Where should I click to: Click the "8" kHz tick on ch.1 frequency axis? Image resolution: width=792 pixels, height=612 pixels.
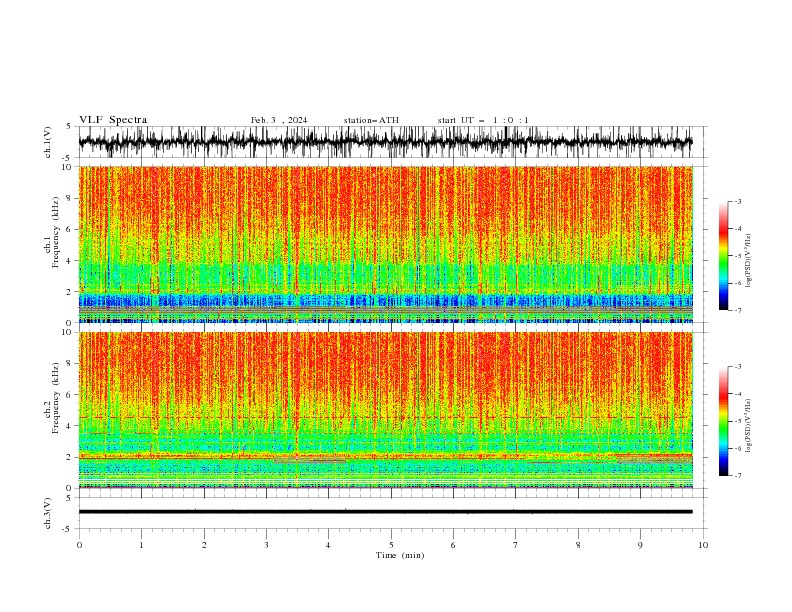pyautogui.click(x=70, y=198)
